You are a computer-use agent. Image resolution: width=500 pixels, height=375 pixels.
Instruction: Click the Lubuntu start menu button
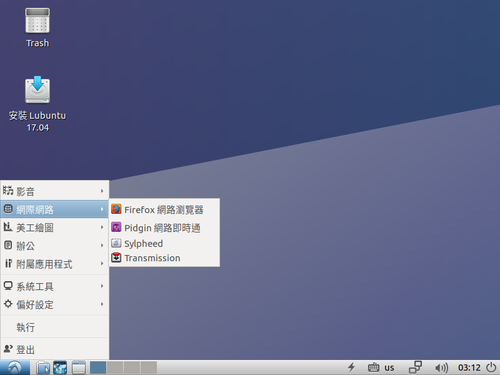15,368
